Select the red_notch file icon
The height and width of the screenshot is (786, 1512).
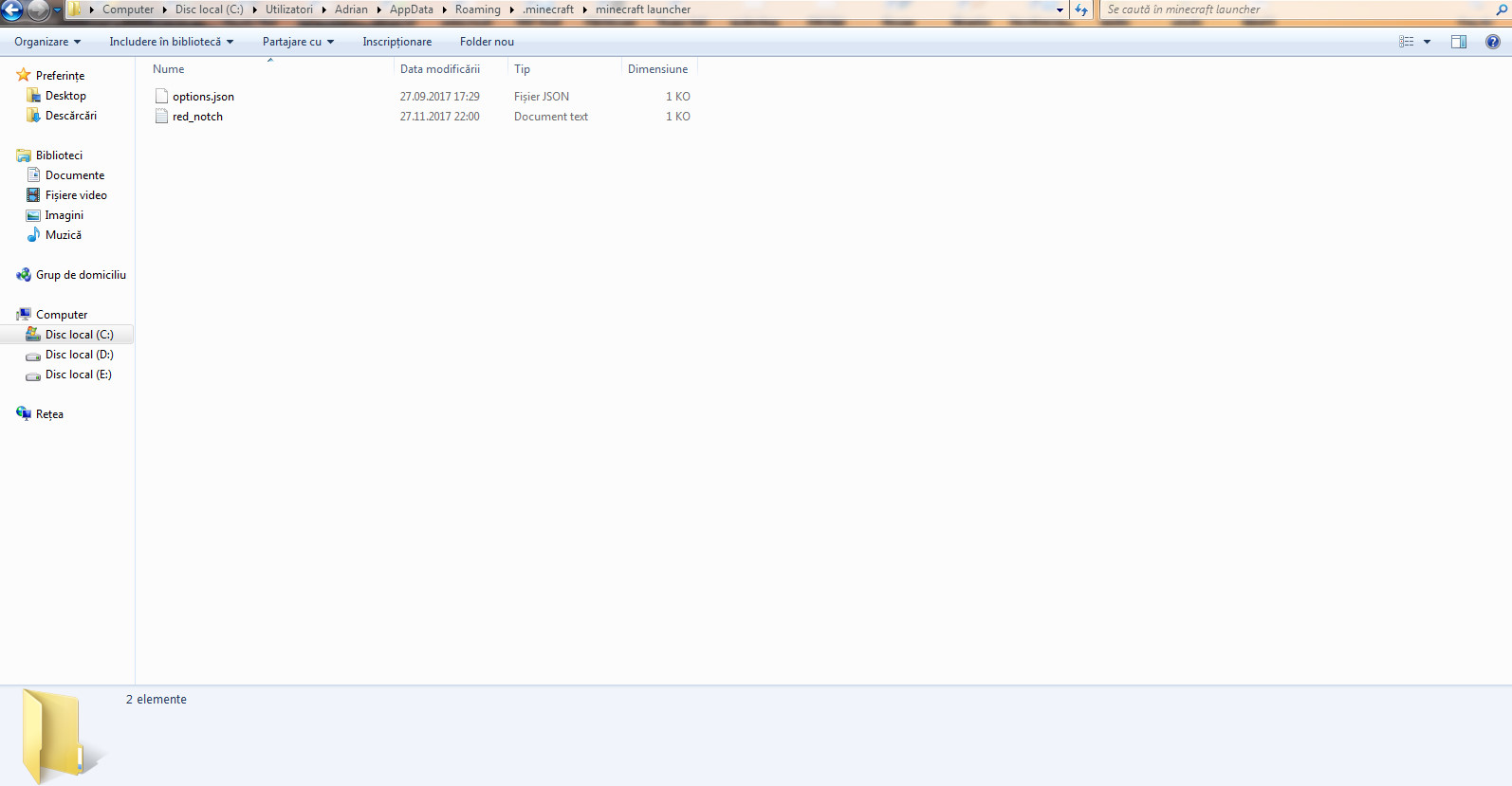tap(161, 117)
